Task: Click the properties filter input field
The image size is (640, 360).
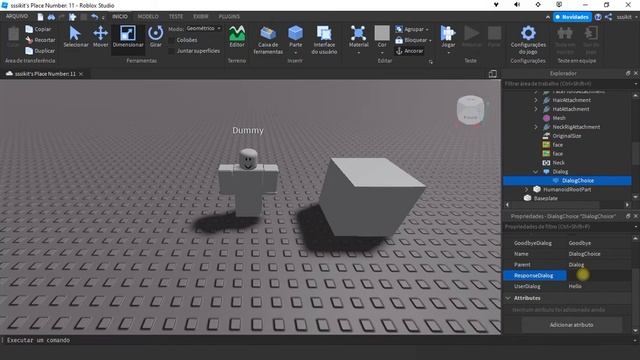Action: tap(567, 227)
